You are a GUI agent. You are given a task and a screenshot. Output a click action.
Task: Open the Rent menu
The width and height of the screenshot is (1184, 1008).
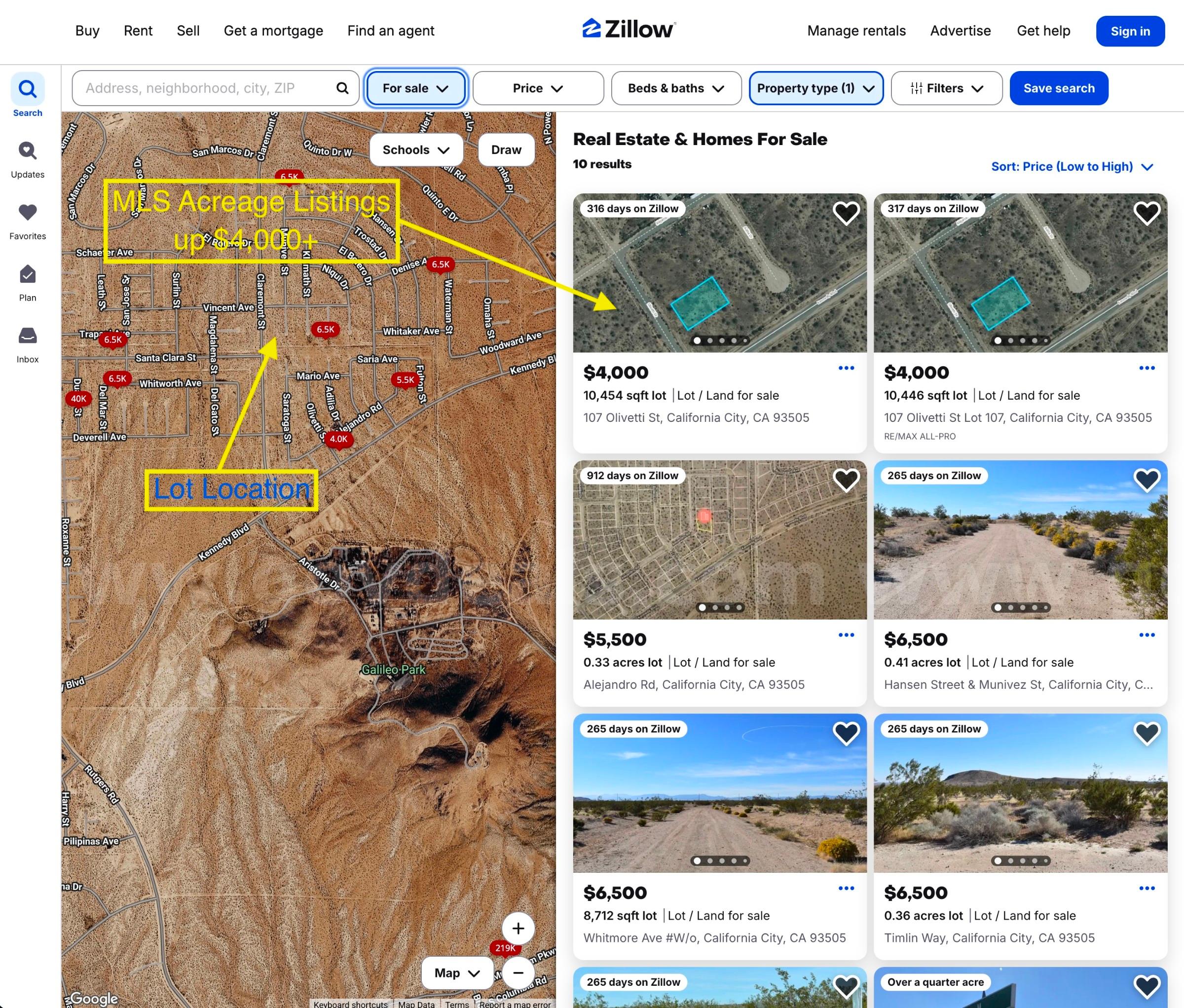[x=138, y=30]
